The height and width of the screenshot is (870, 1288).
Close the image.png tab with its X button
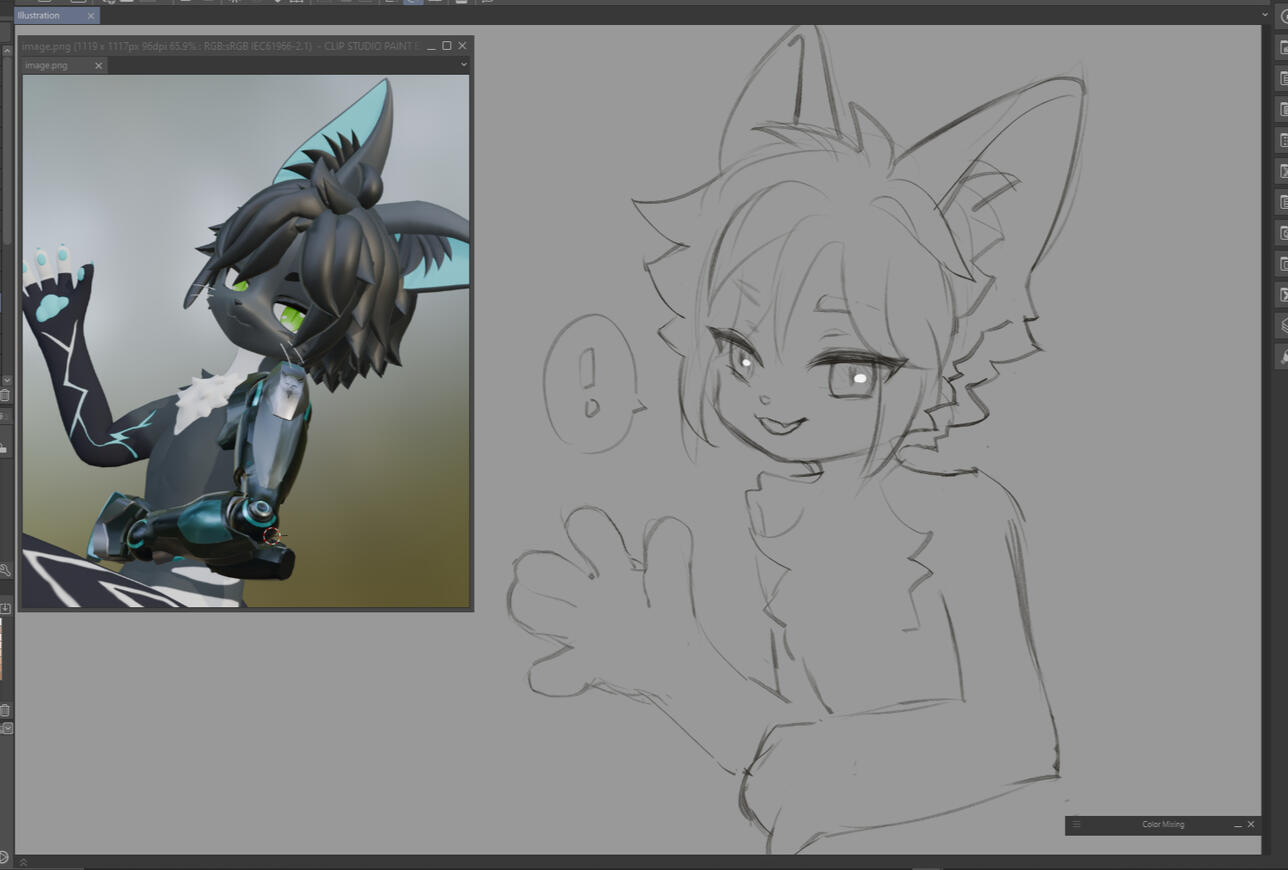pyautogui.click(x=97, y=65)
